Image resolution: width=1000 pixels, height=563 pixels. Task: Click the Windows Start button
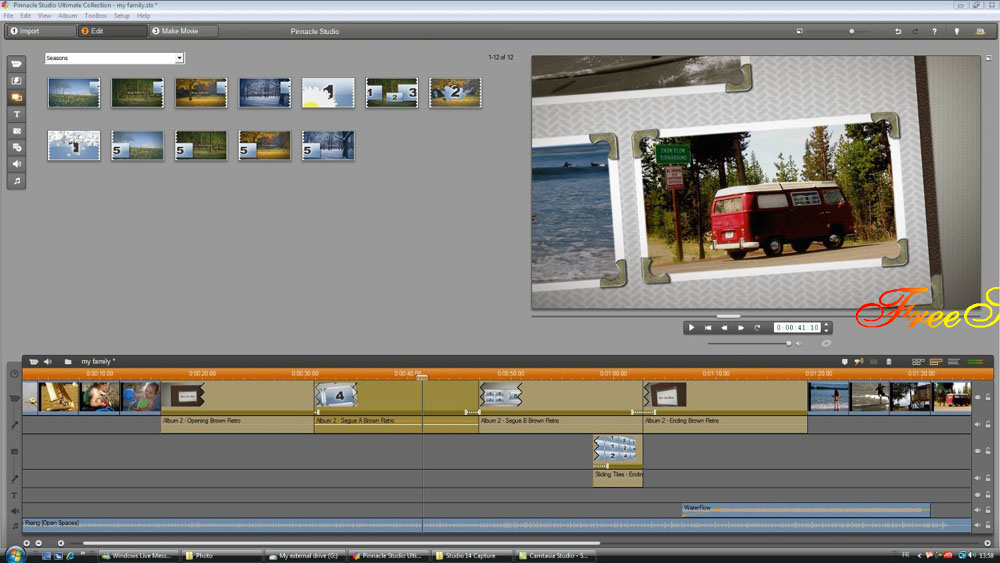(x=15, y=555)
